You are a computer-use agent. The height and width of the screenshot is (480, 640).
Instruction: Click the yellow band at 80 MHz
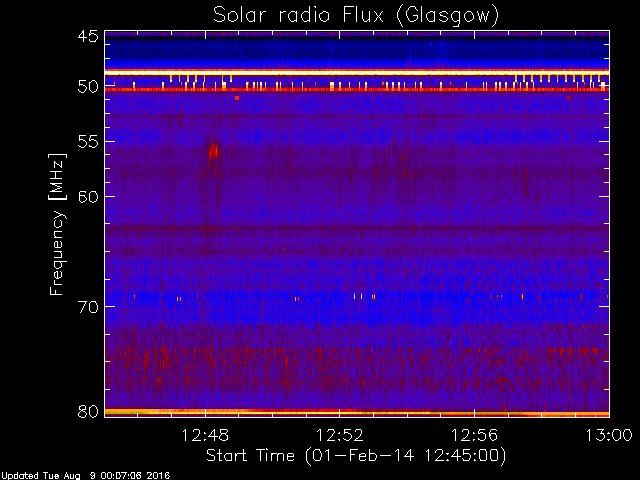(357, 412)
